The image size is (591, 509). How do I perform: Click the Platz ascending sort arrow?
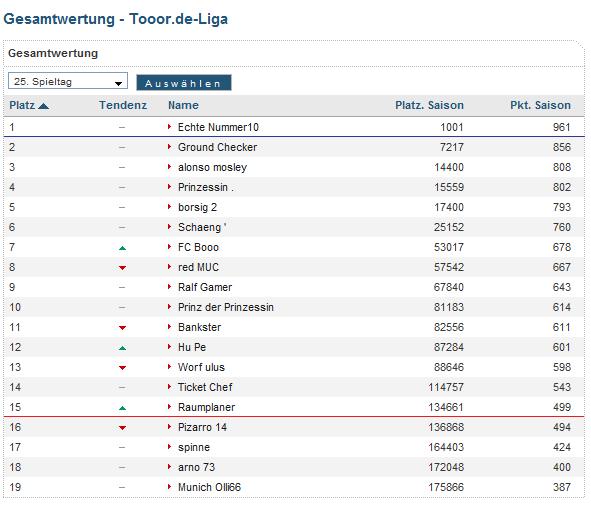point(44,106)
